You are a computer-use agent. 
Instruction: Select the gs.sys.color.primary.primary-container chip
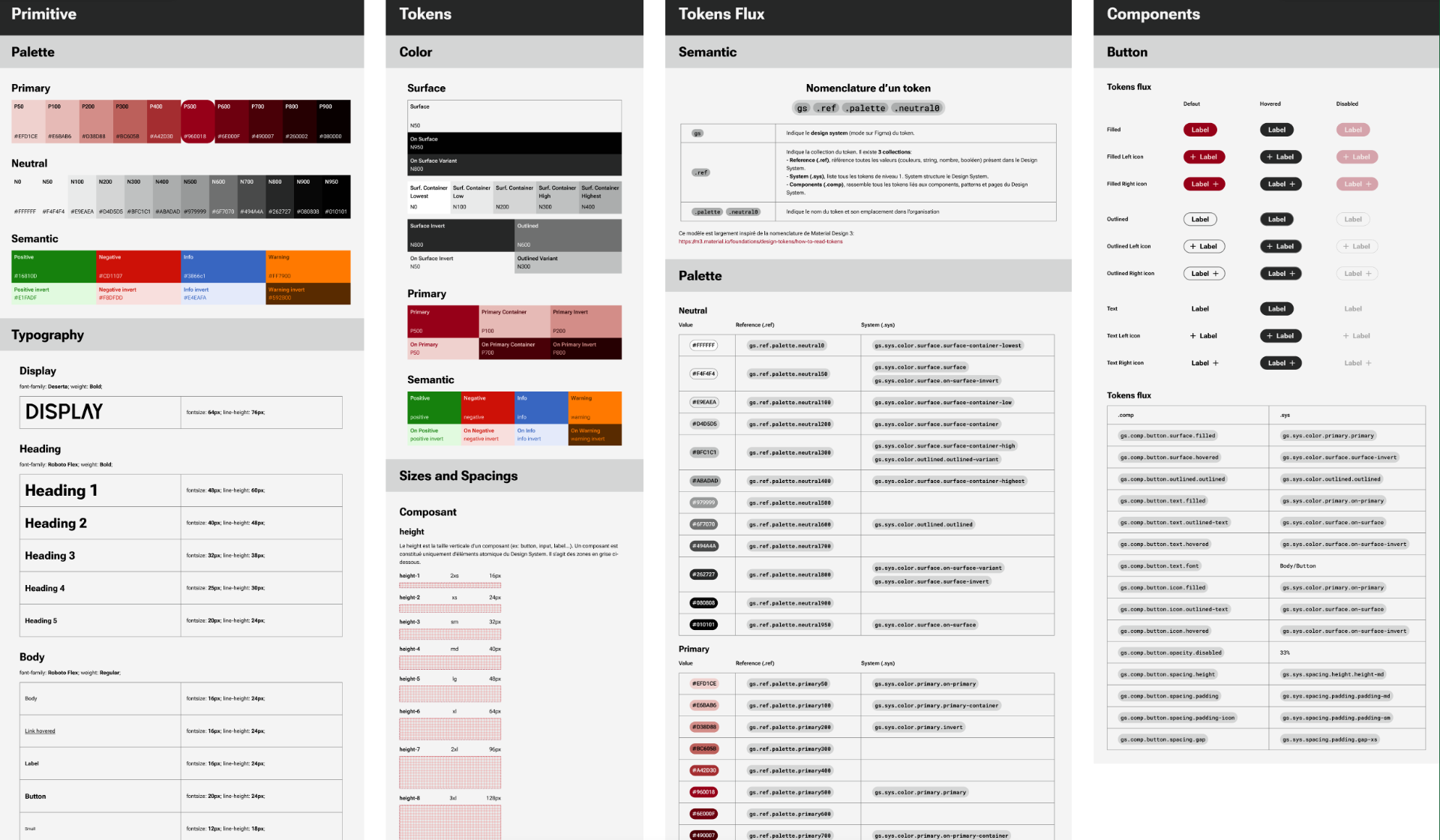(x=936, y=706)
